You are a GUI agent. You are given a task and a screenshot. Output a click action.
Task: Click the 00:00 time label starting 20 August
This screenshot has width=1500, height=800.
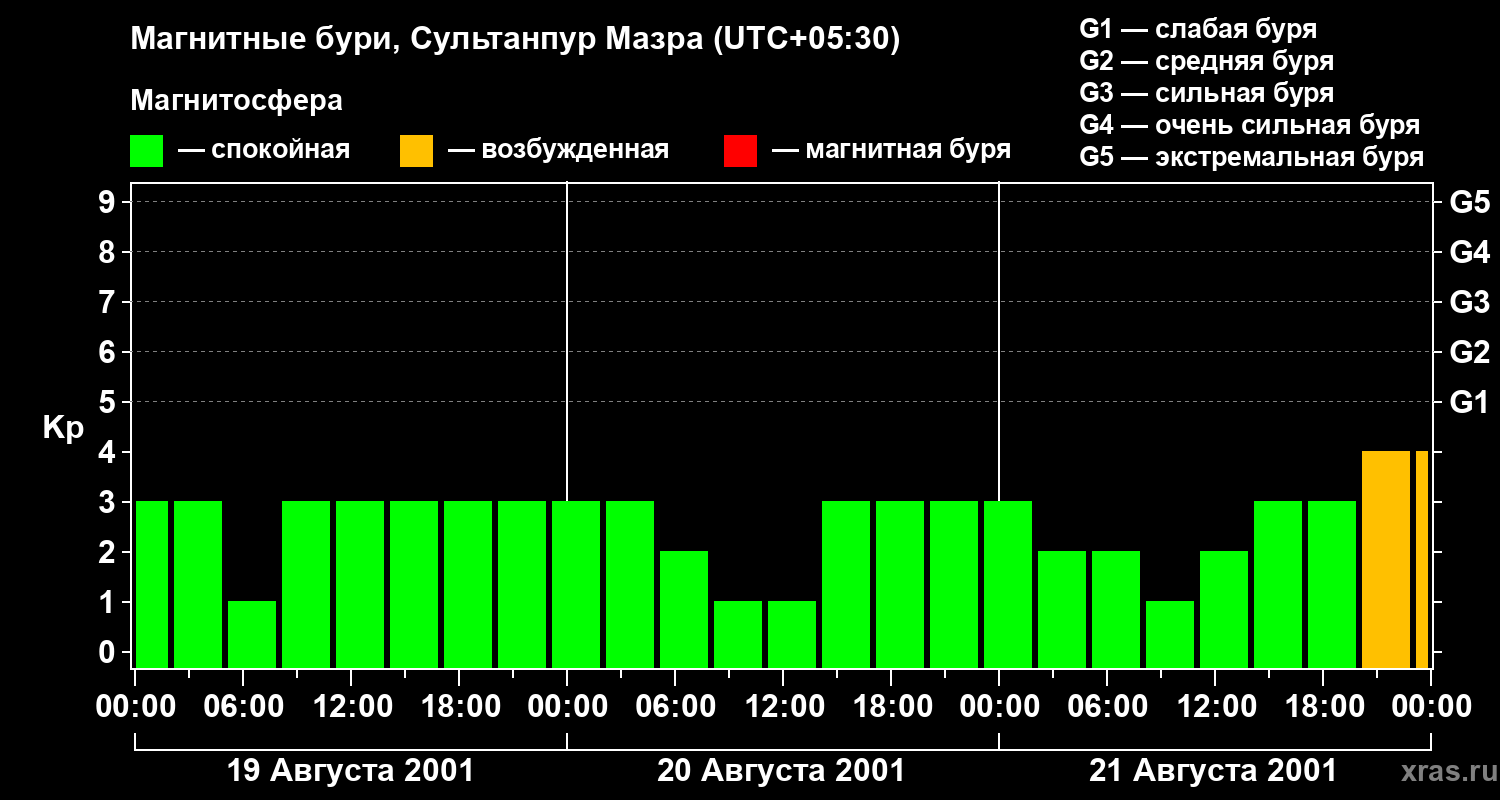[567, 707]
